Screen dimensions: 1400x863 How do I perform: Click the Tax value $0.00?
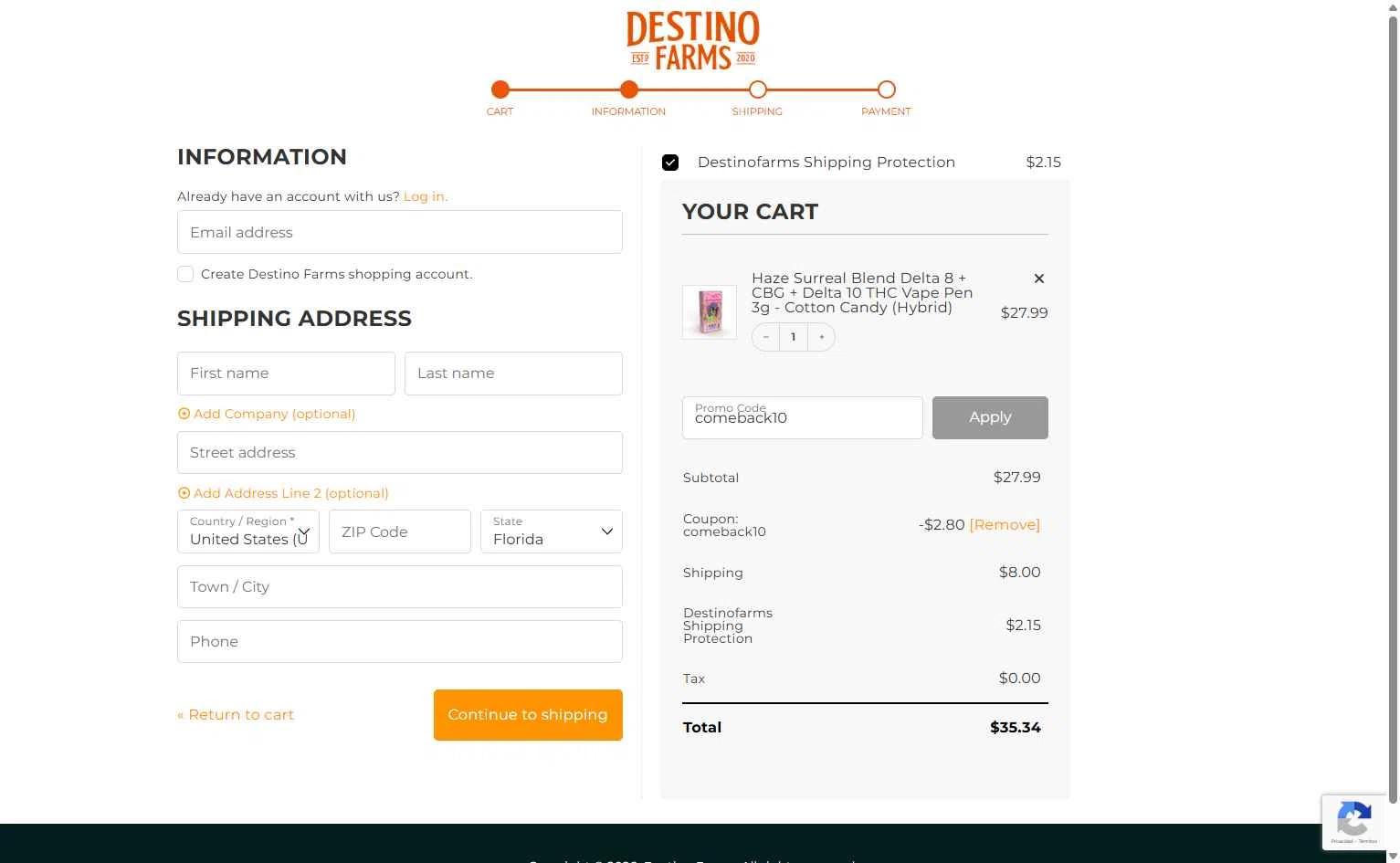1019,679
